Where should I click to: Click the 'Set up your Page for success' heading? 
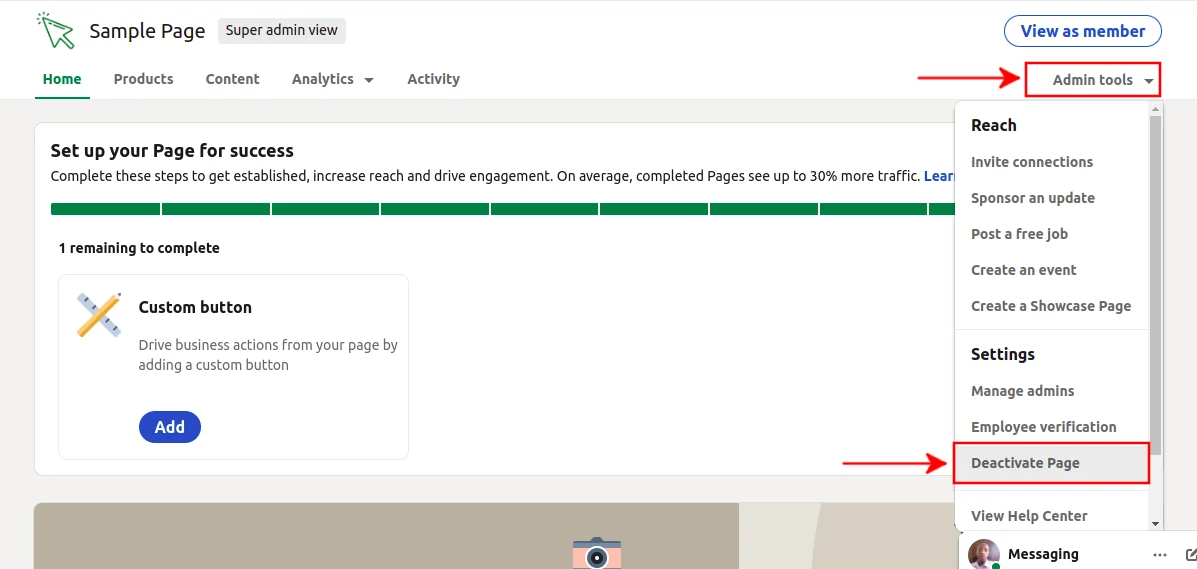(172, 150)
